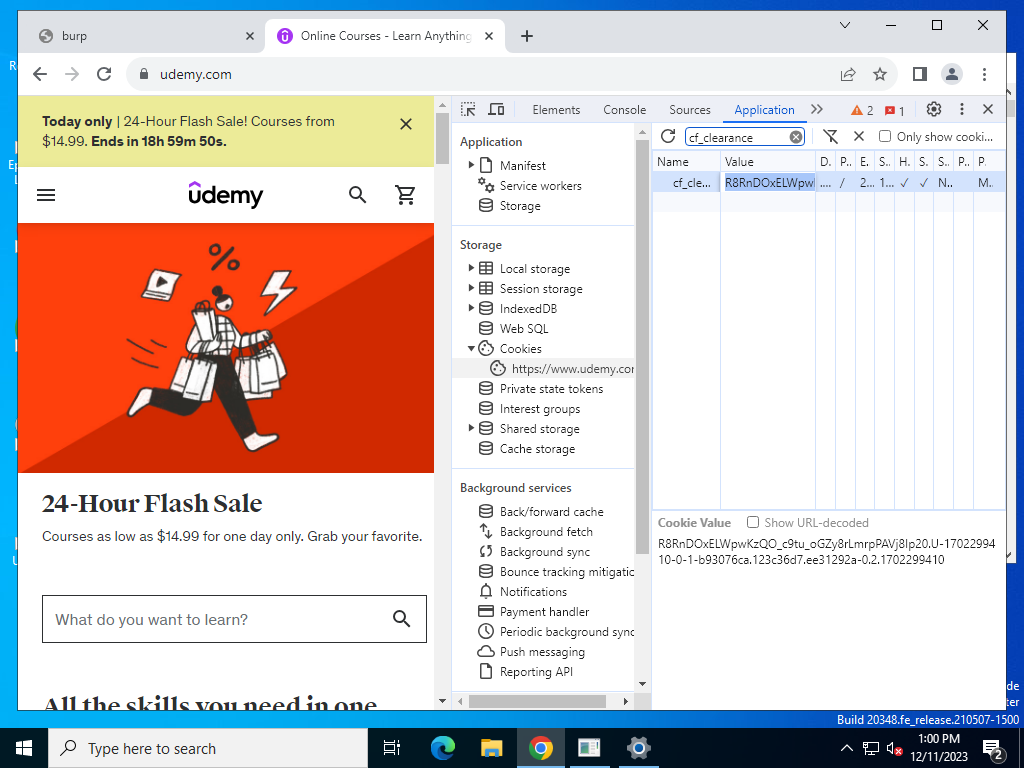Sort cookies by Name column header
Screen dimensions: 1024x768
click(x=686, y=161)
